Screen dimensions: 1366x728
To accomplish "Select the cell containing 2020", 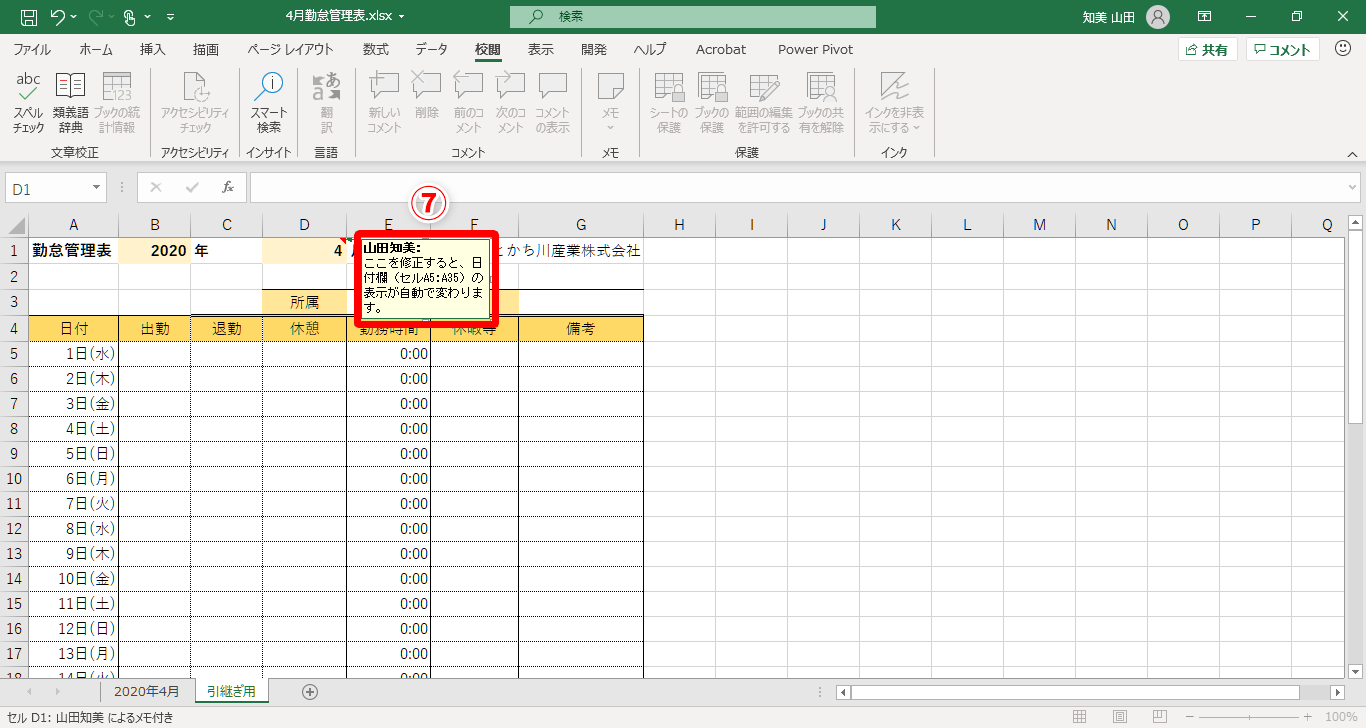I will (155, 250).
